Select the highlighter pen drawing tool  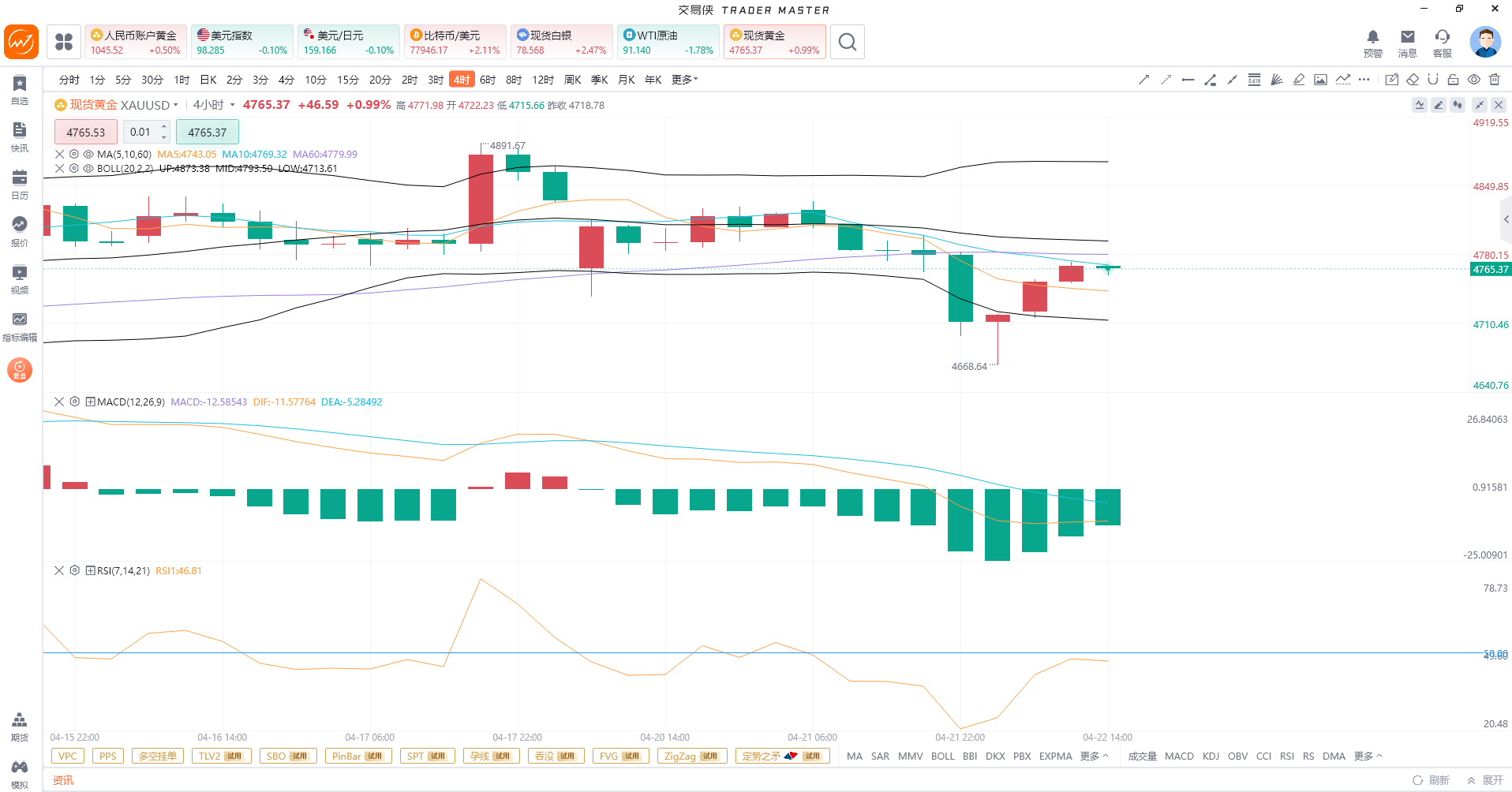pyautogui.click(x=1298, y=80)
